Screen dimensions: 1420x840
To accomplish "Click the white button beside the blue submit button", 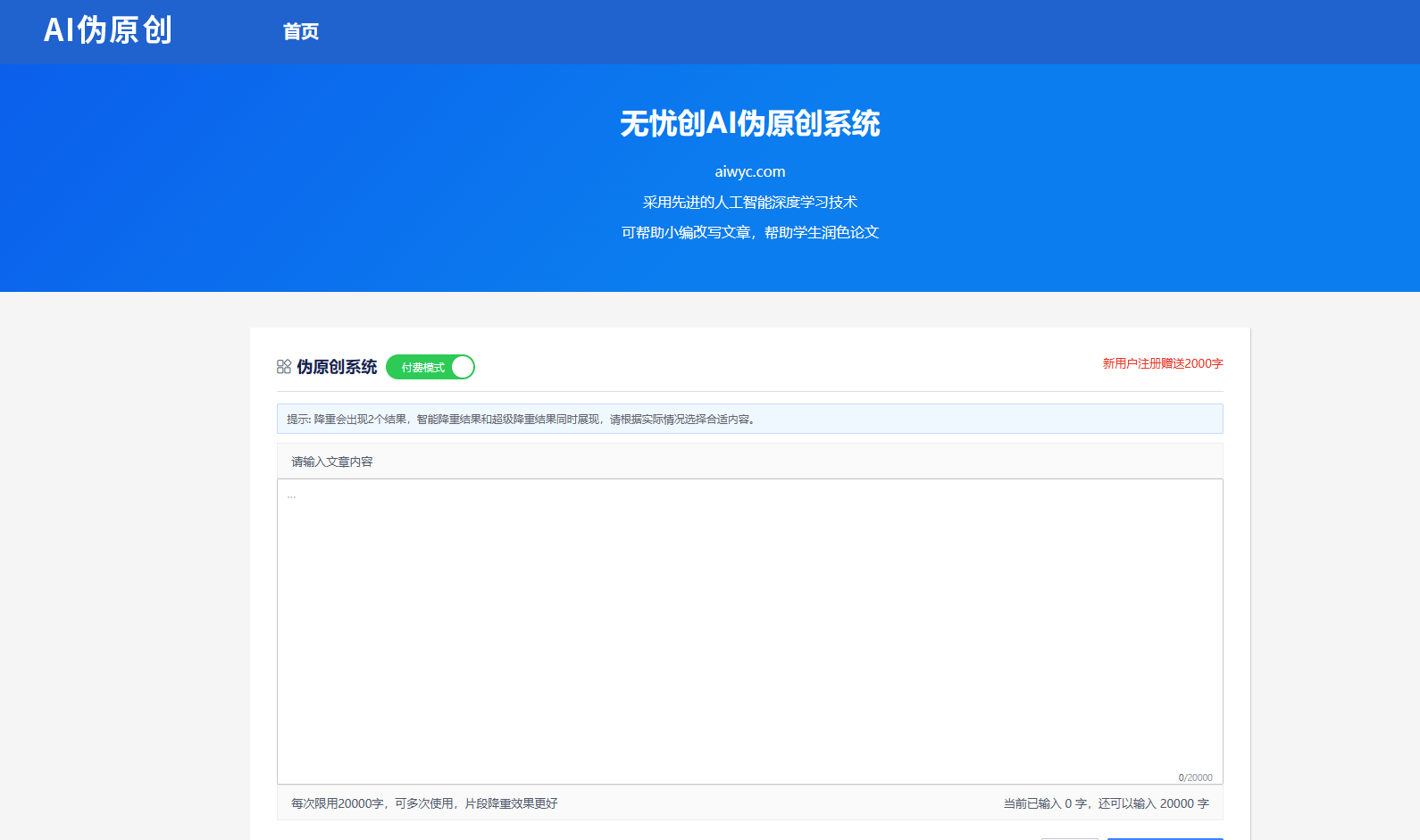I will pos(1070,838).
